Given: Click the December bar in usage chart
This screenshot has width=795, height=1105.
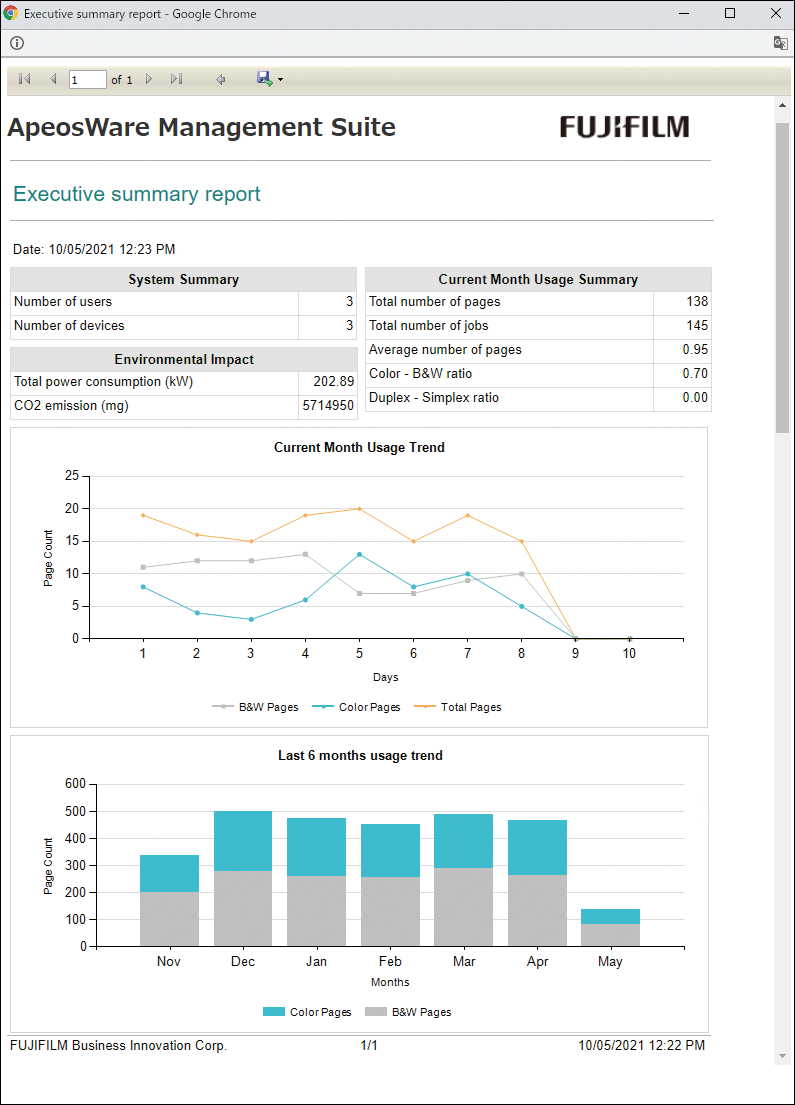Looking at the screenshot, I should click(243, 878).
